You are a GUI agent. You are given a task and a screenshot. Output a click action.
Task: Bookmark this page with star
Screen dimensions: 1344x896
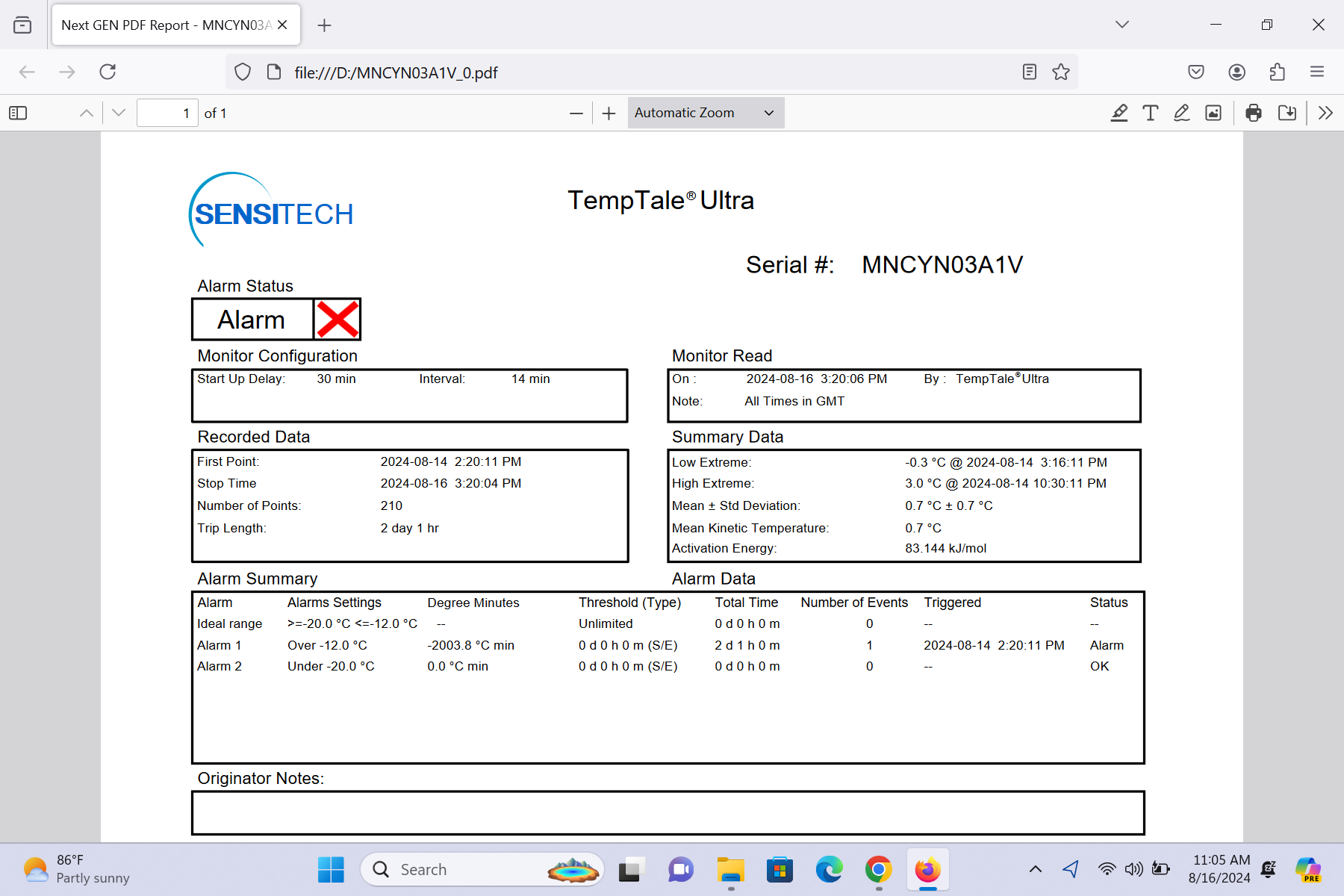[x=1061, y=72]
